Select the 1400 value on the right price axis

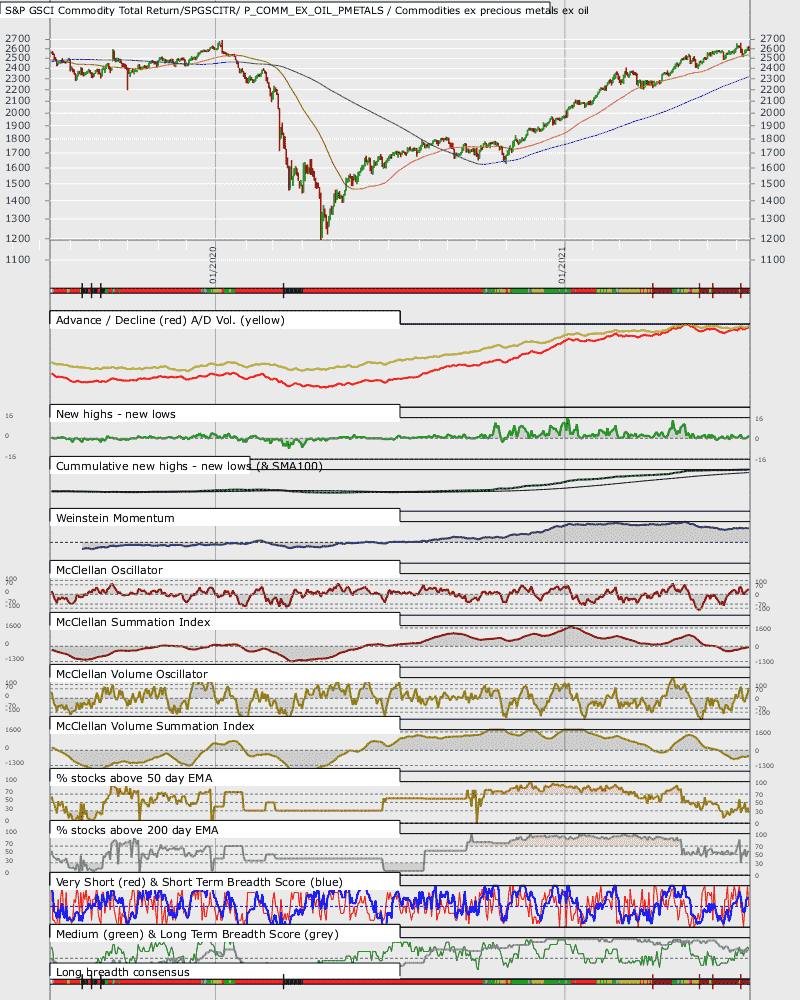click(773, 201)
